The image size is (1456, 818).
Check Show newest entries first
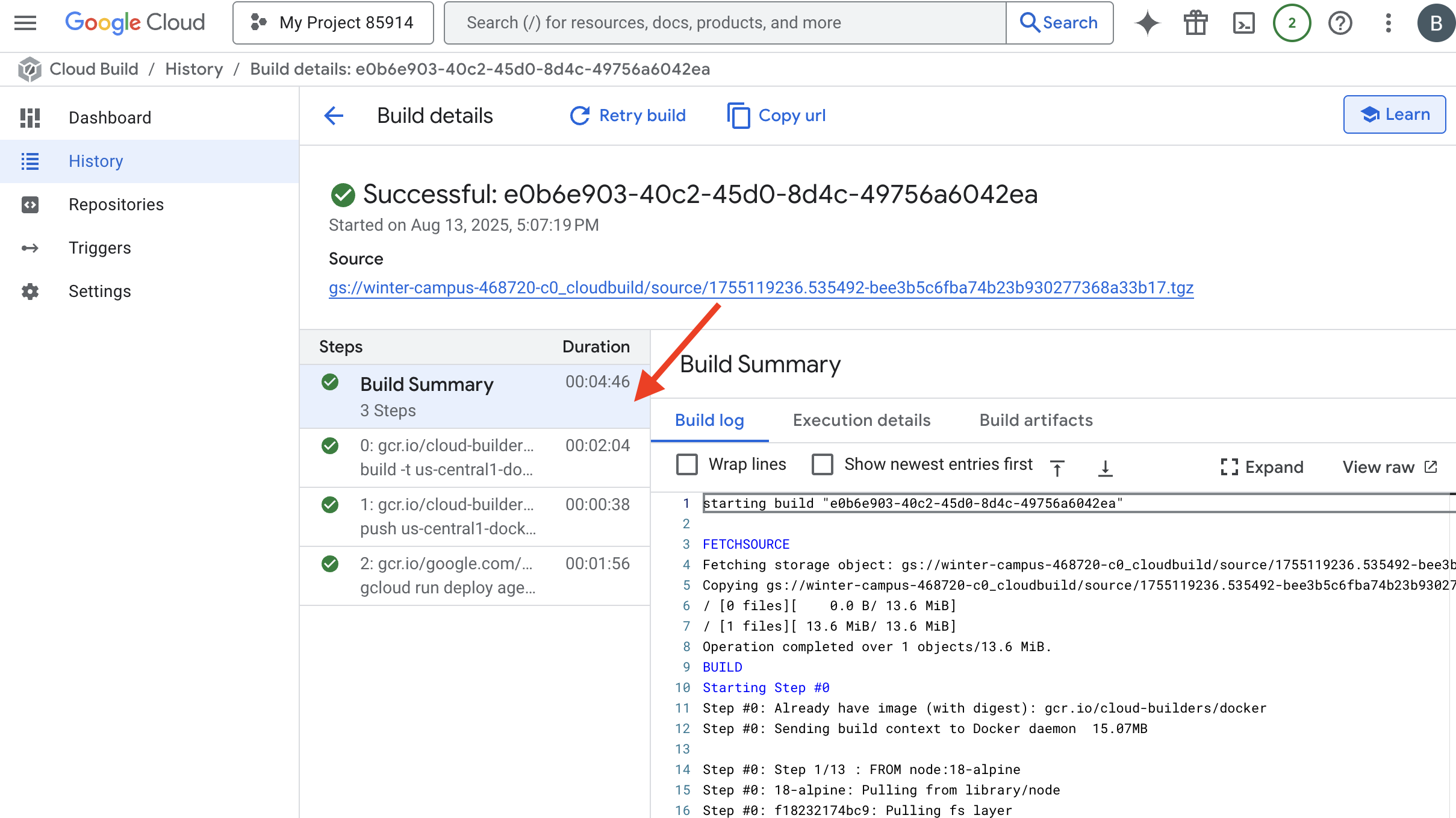(x=823, y=464)
